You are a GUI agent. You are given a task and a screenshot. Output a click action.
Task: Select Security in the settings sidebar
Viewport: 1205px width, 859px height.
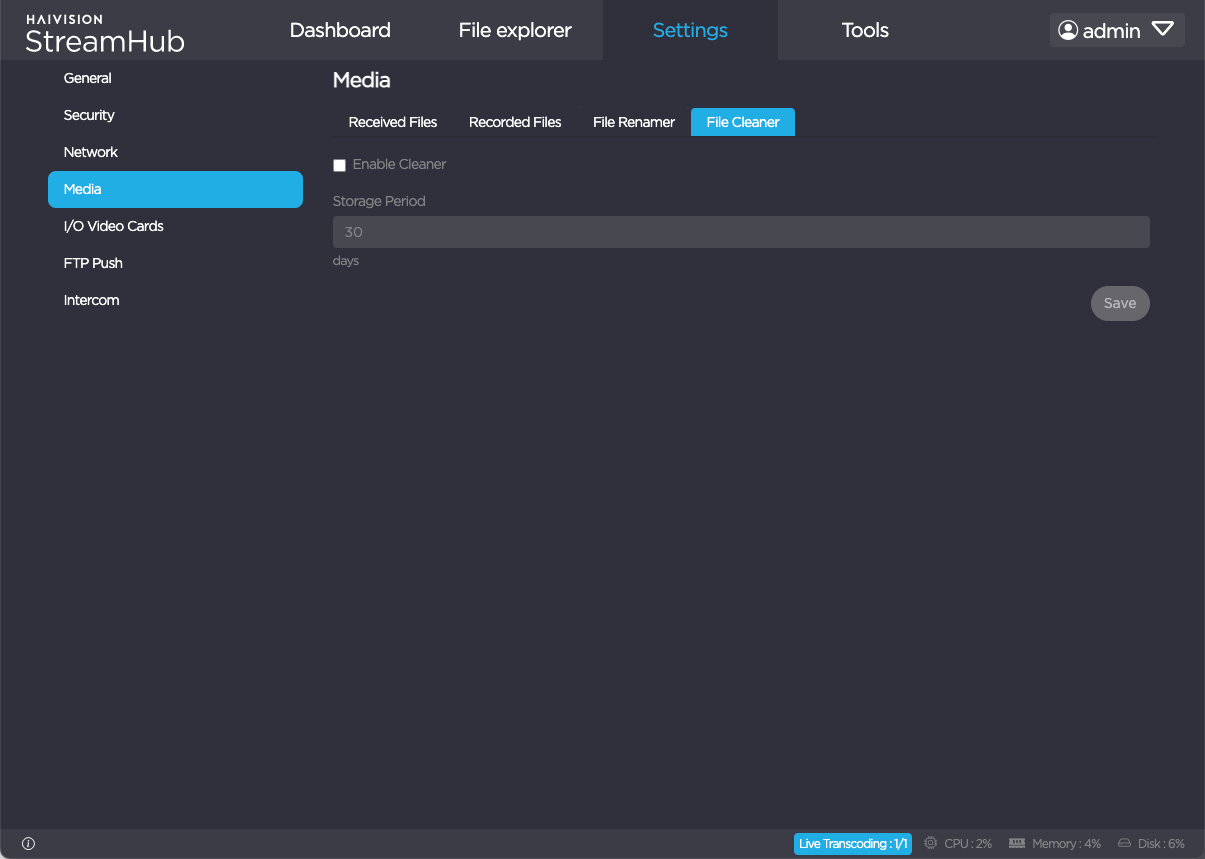pos(89,115)
